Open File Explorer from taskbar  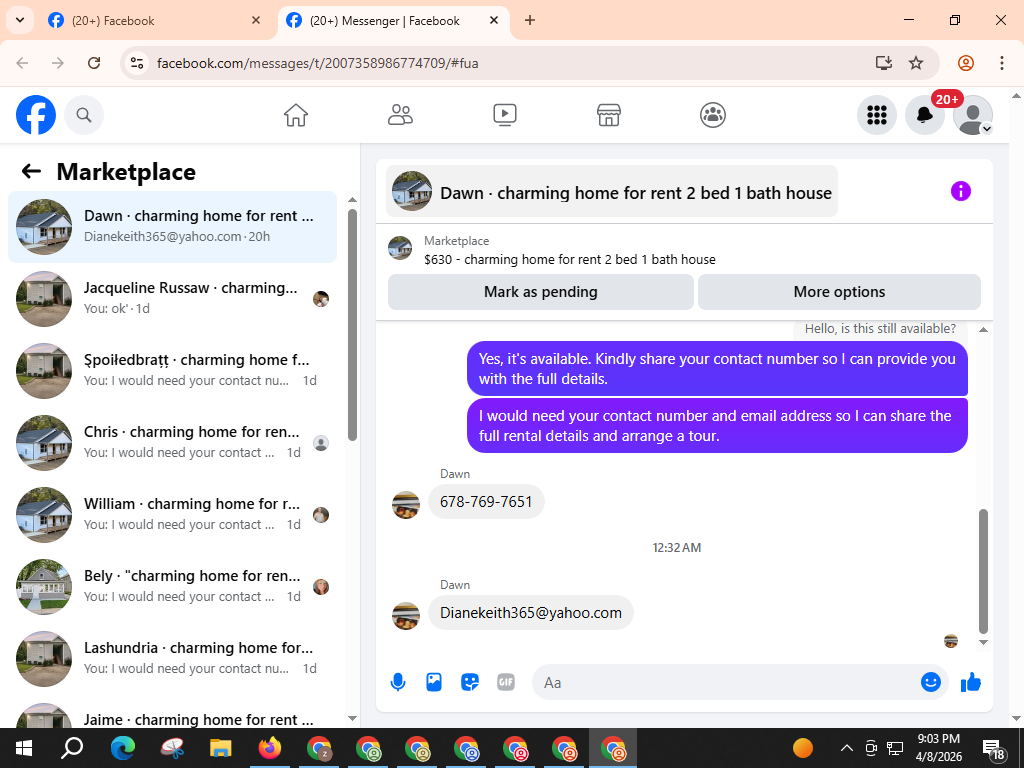coord(221,748)
